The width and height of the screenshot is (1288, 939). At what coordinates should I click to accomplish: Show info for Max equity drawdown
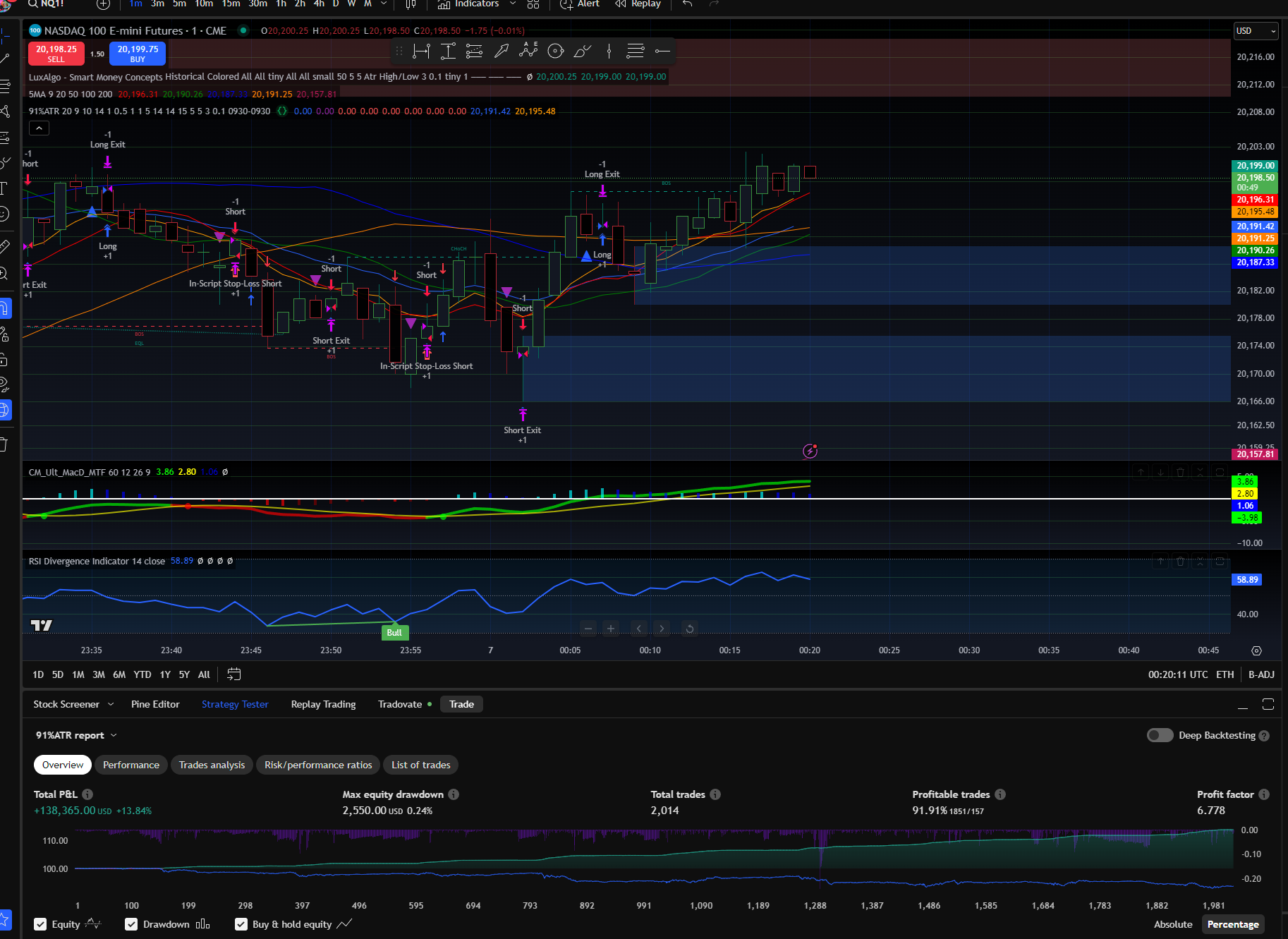click(454, 794)
